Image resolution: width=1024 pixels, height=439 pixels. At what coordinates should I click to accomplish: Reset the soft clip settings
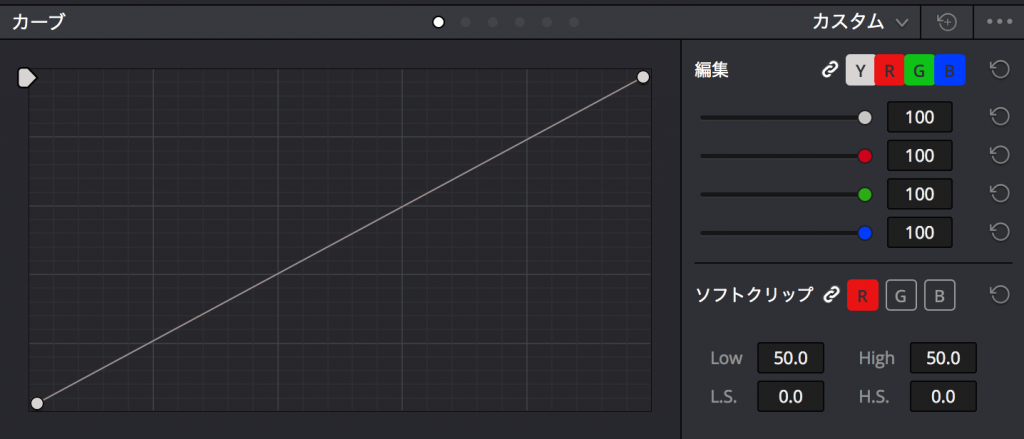pos(997,295)
